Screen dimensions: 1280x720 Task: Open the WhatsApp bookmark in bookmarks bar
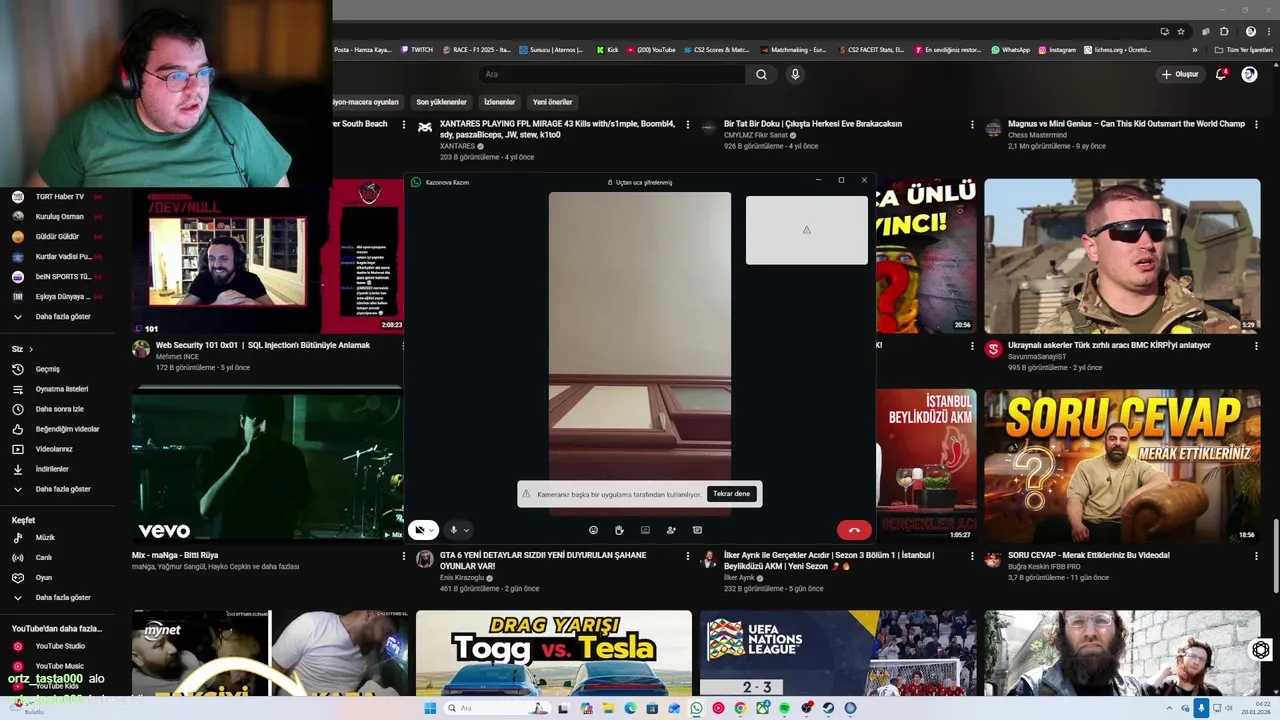(x=1010, y=49)
